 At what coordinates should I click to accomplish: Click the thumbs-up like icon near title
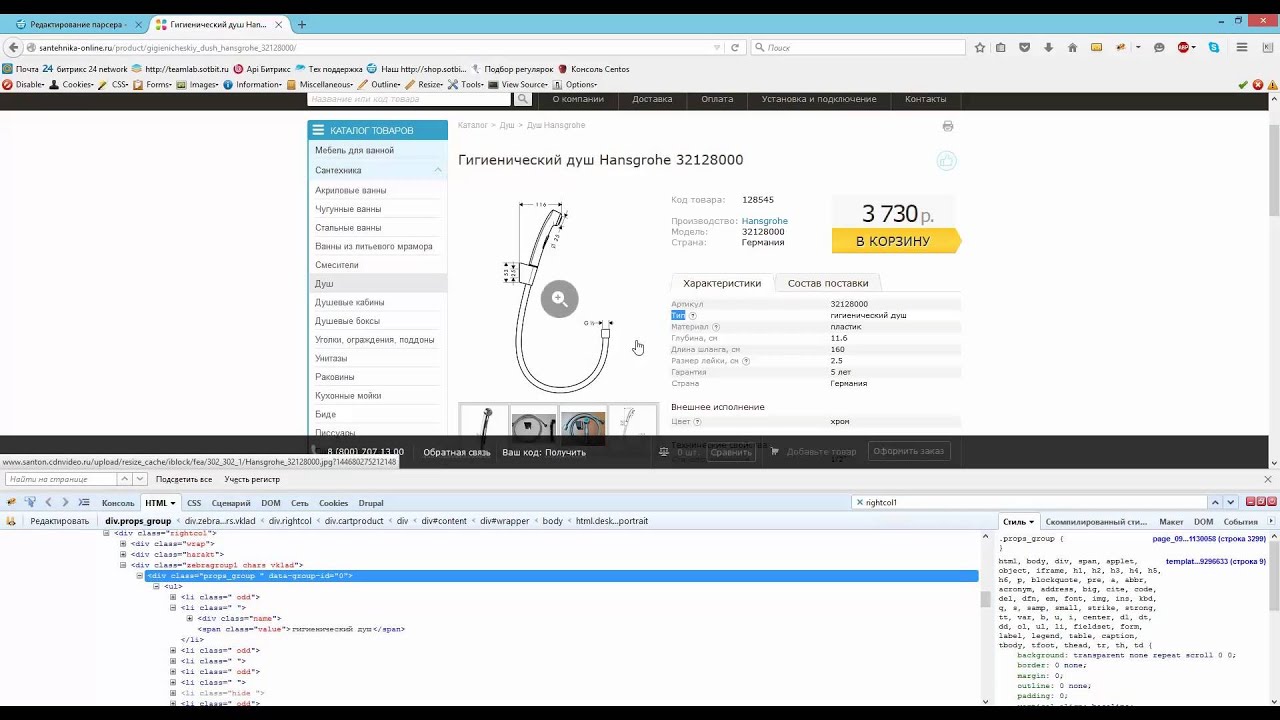[946, 161]
